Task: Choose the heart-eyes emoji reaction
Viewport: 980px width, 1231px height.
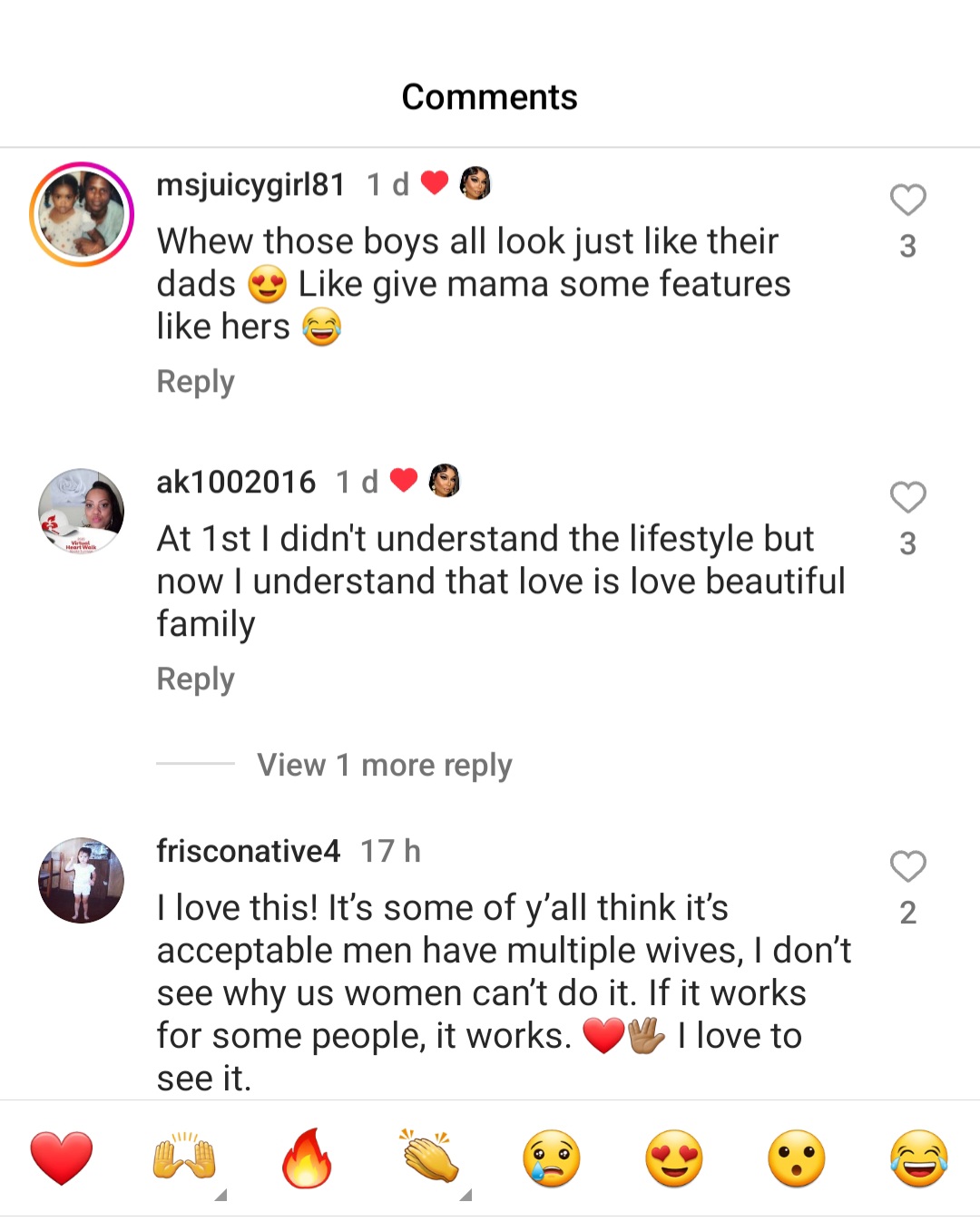Action: click(674, 1158)
